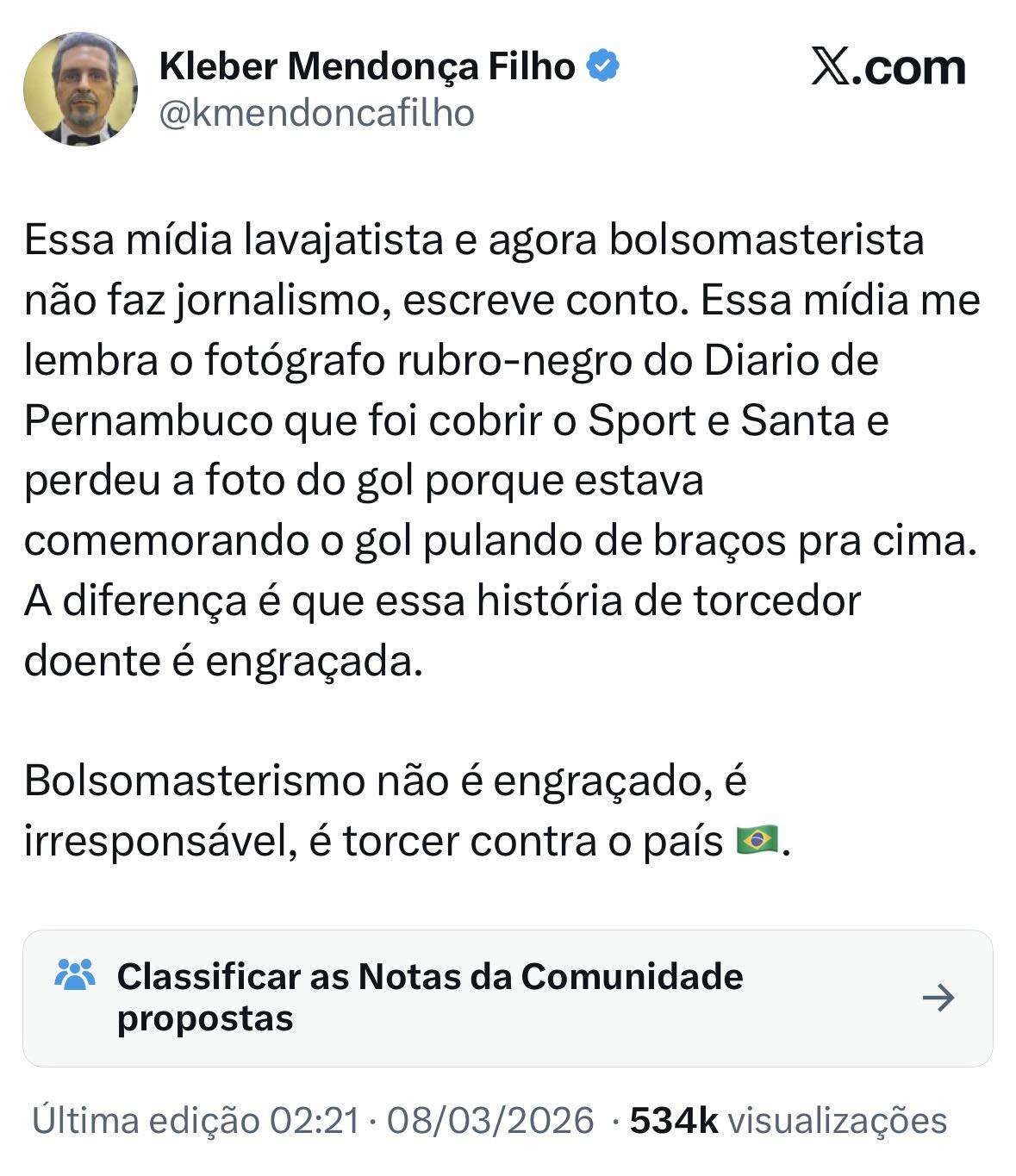Click the Kleber Mendonça Filho display name

[x=367, y=66]
